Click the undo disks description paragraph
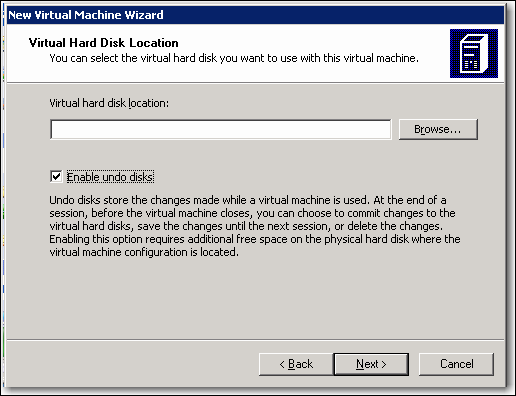Viewport: 516px width, 396px height. click(255, 226)
